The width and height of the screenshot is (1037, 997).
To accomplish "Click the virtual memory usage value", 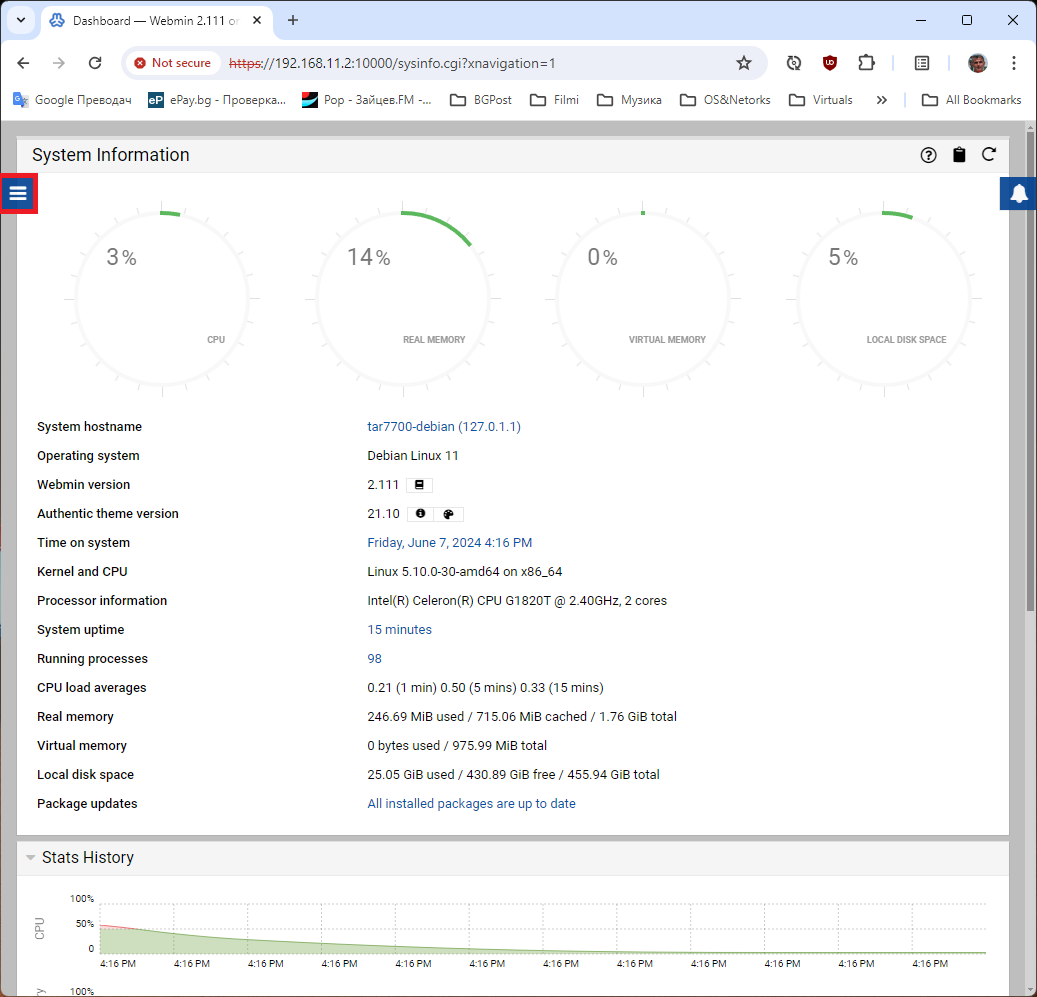I will click(x=457, y=746).
